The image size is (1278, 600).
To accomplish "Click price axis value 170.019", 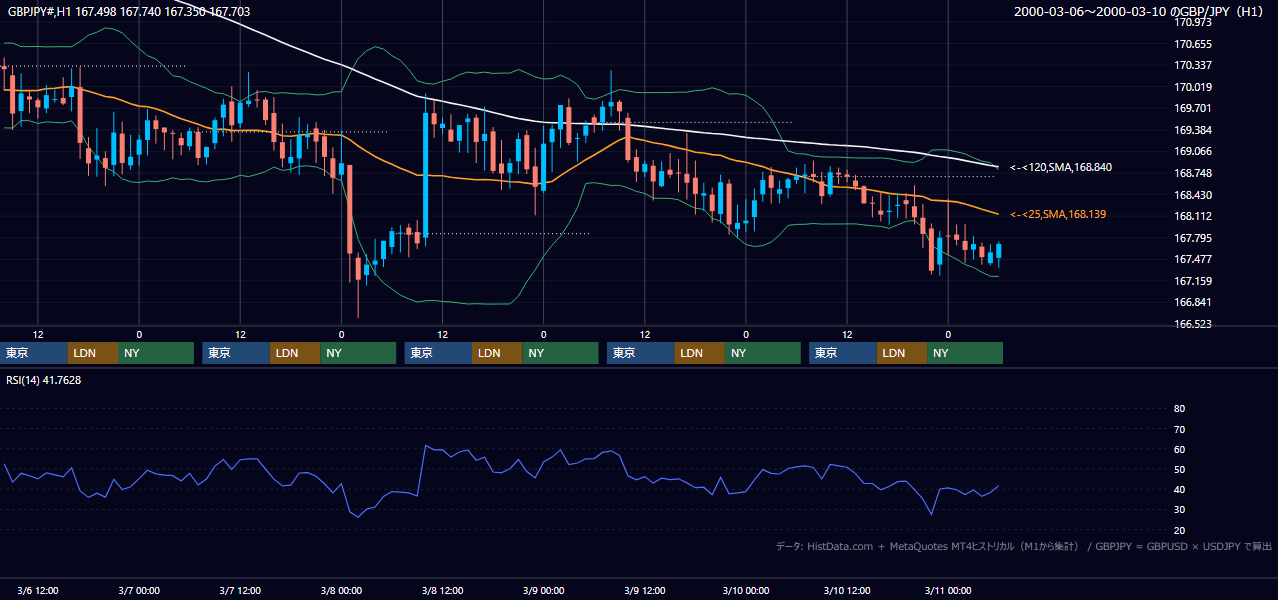I will pos(1192,87).
